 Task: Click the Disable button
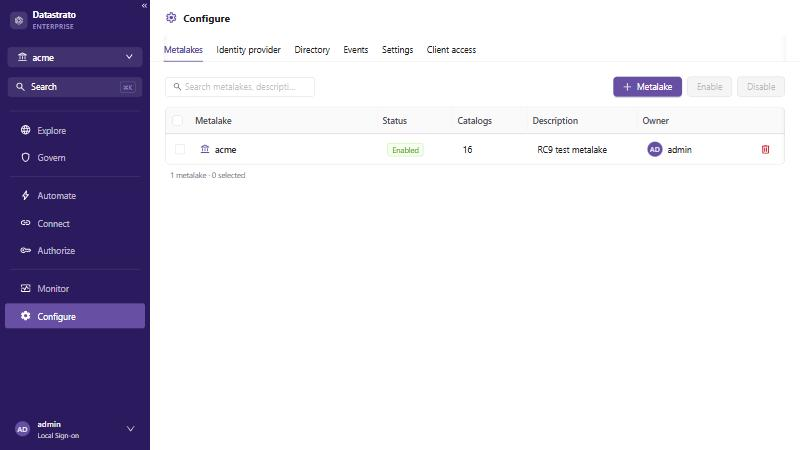[x=761, y=87]
